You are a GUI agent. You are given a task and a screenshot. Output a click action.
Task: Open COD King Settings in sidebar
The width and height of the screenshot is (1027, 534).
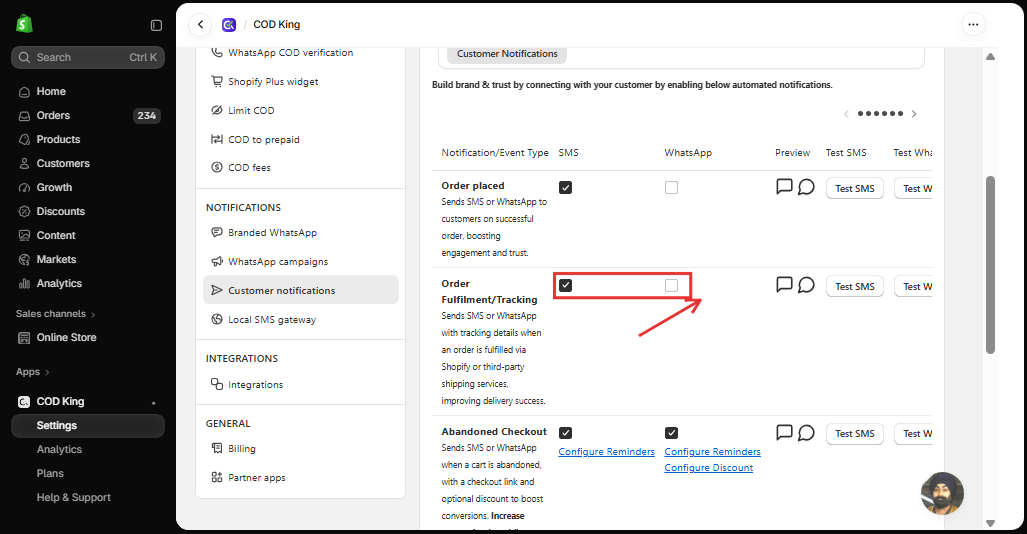pyautogui.click(x=88, y=426)
